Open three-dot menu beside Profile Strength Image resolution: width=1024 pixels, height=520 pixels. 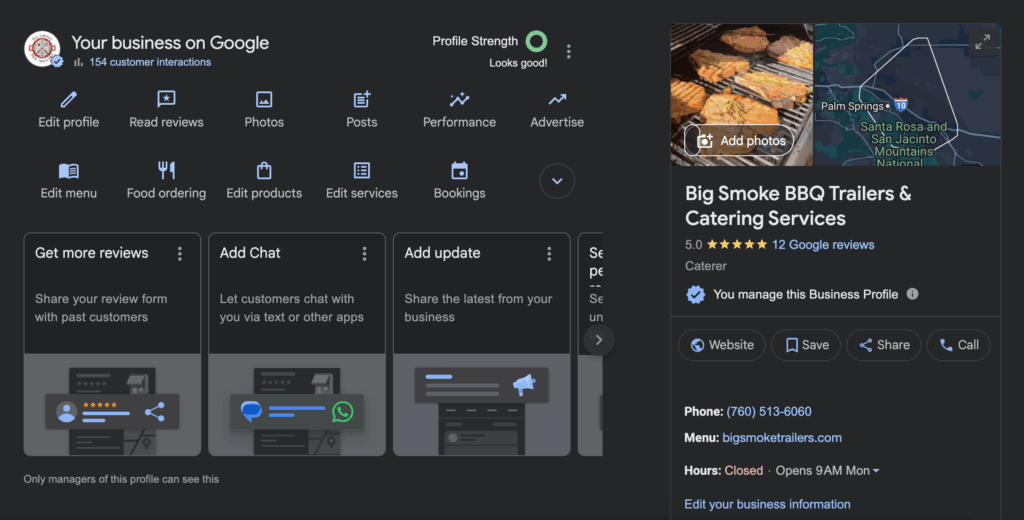click(x=569, y=51)
